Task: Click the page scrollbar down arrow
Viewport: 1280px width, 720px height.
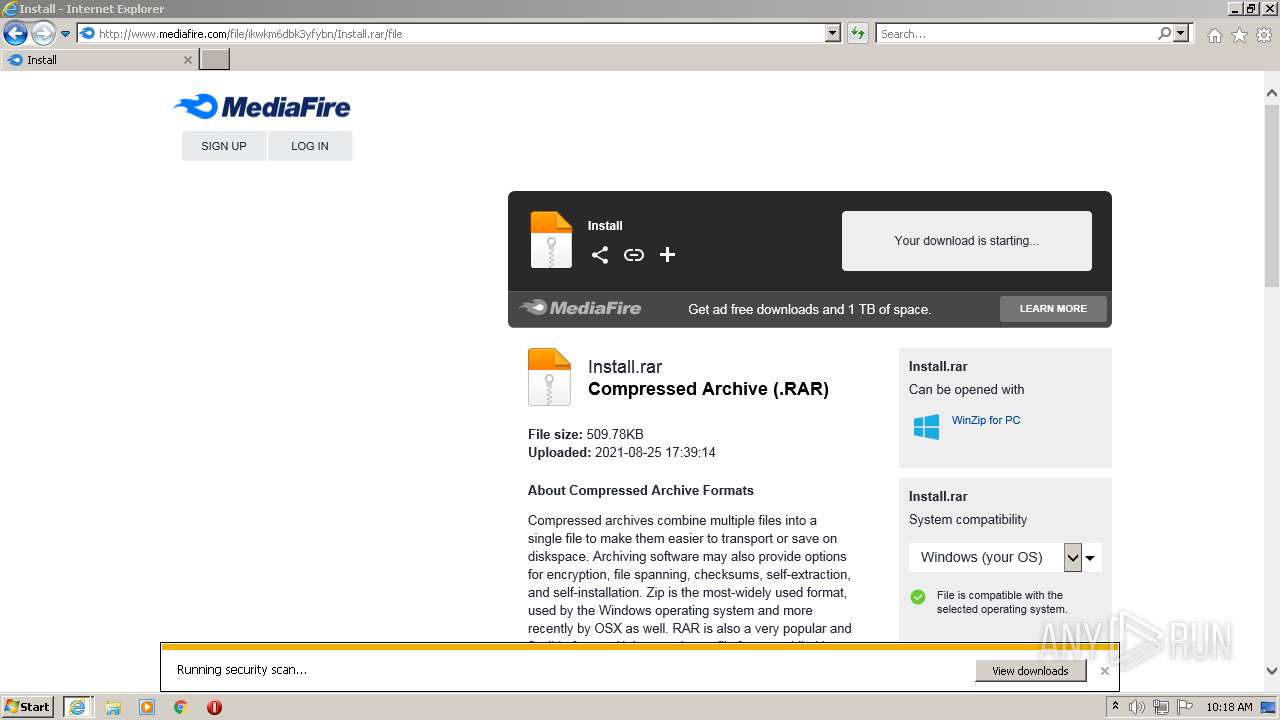Action: point(1271,671)
